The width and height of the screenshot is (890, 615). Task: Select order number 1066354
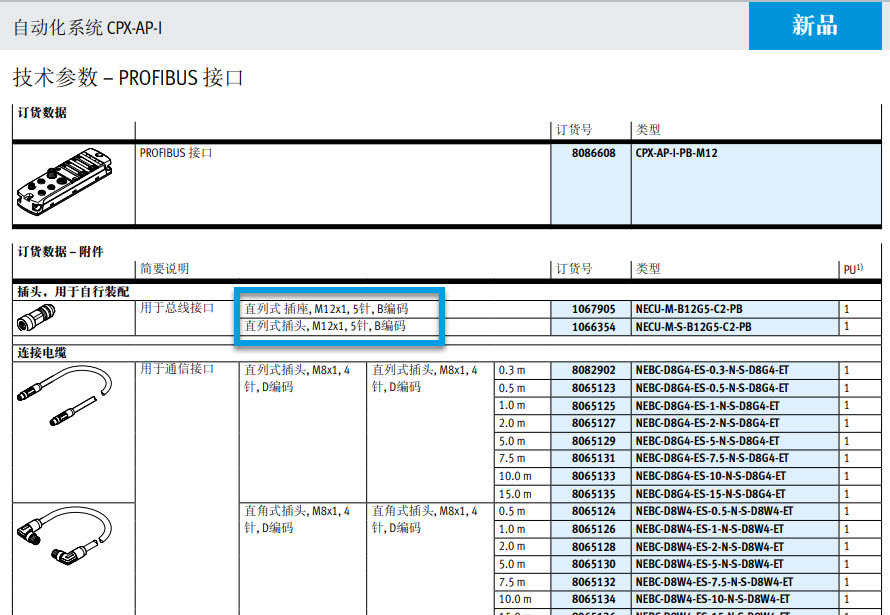coord(593,327)
